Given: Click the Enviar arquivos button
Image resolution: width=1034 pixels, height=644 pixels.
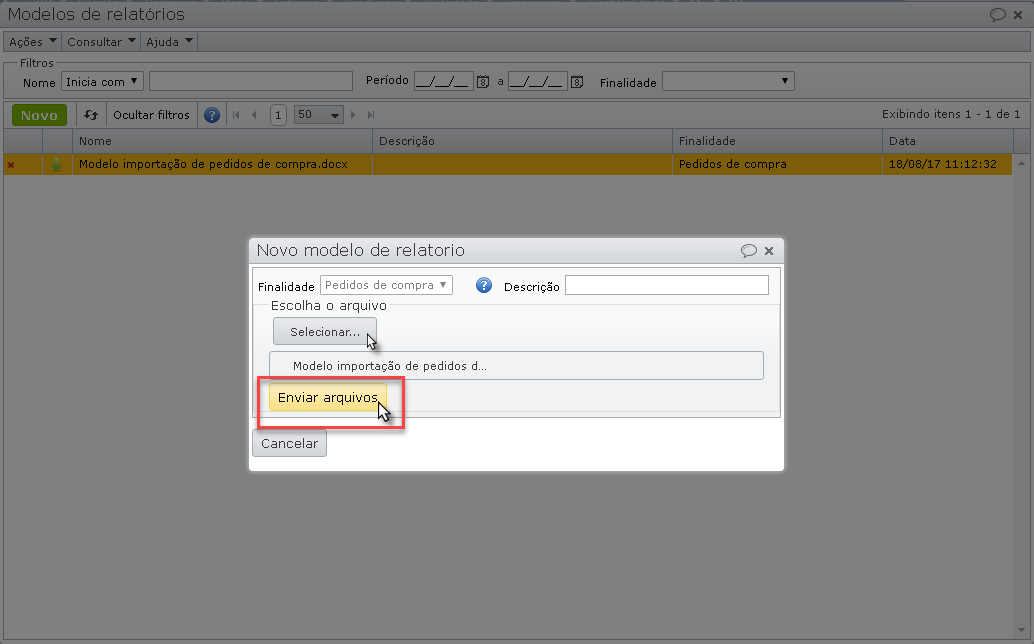Looking at the screenshot, I should click(x=328, y=397).
